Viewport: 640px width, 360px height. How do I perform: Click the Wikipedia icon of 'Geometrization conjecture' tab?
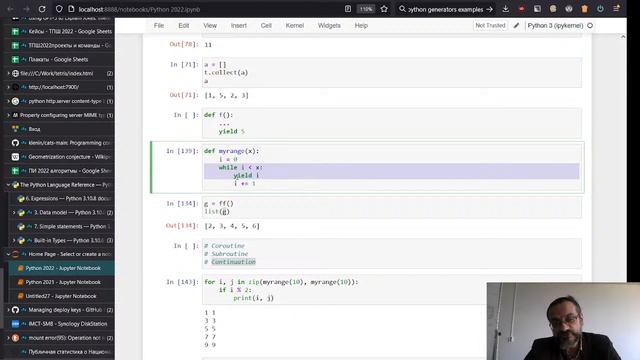pyautogui.click(x=15, y=157)
